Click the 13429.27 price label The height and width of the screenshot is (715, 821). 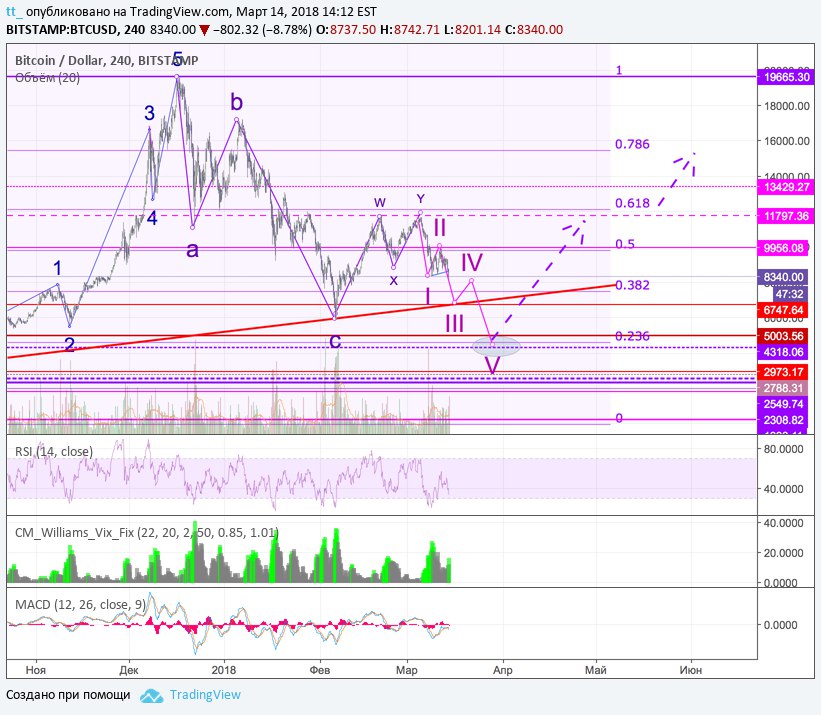click(785, 187)
